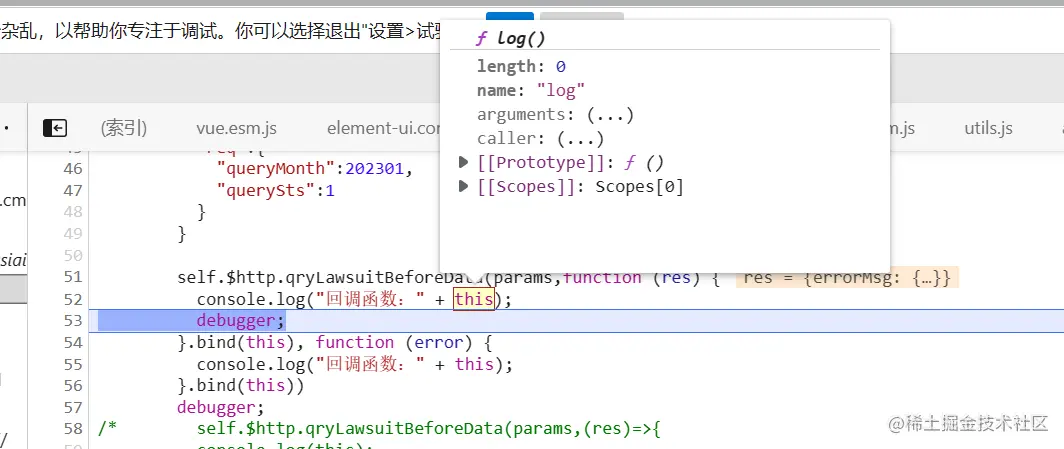Click the name: "log" property row
Viewport: 1064px width, 449px height.
click(x=531, y=90)
